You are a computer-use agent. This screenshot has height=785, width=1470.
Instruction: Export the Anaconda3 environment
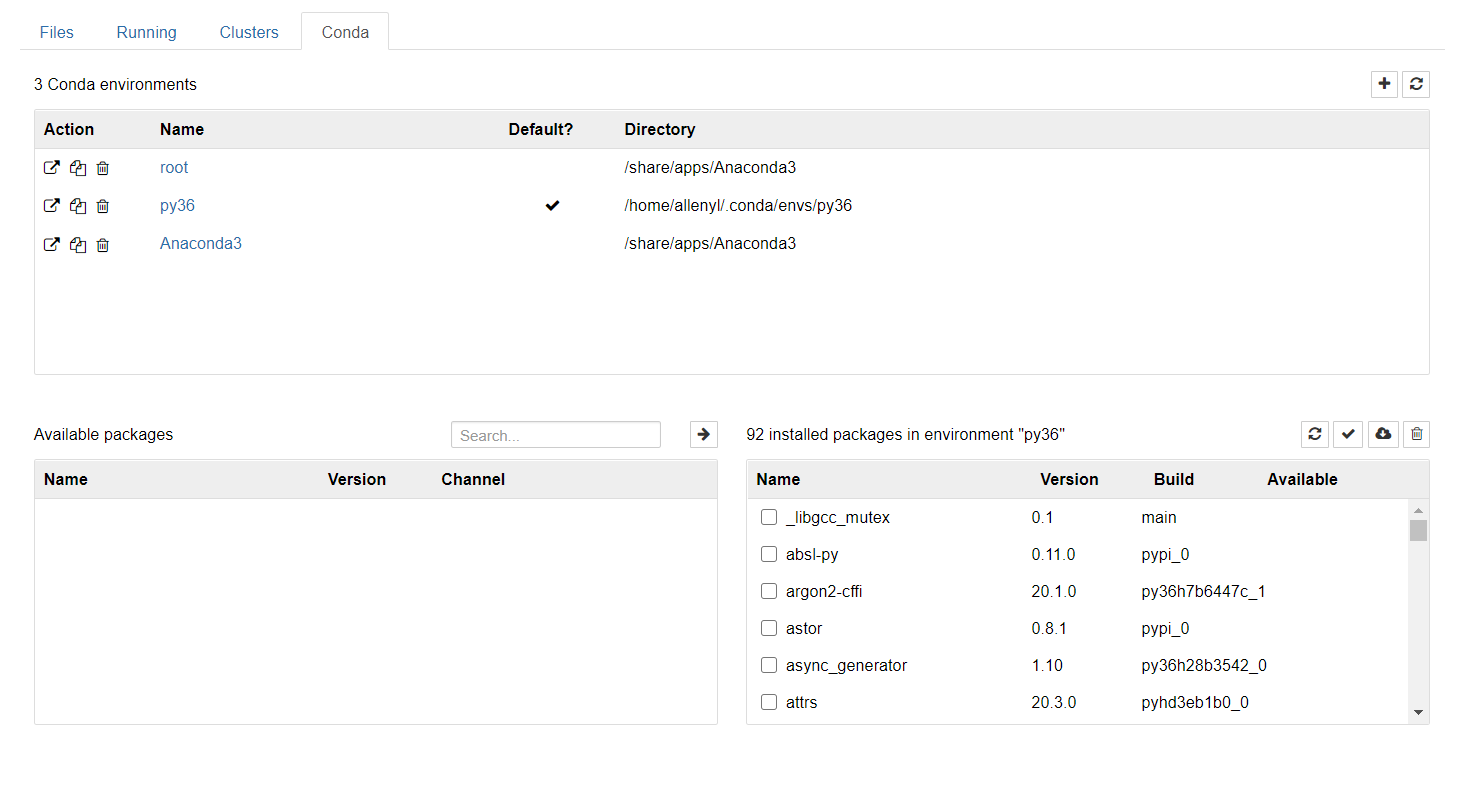point(52,244)
